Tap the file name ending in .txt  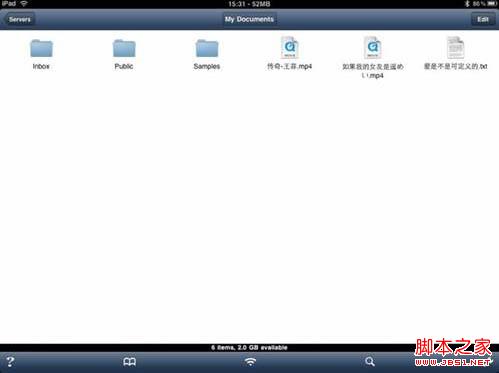pyautogui.click(x=455, y=66)
